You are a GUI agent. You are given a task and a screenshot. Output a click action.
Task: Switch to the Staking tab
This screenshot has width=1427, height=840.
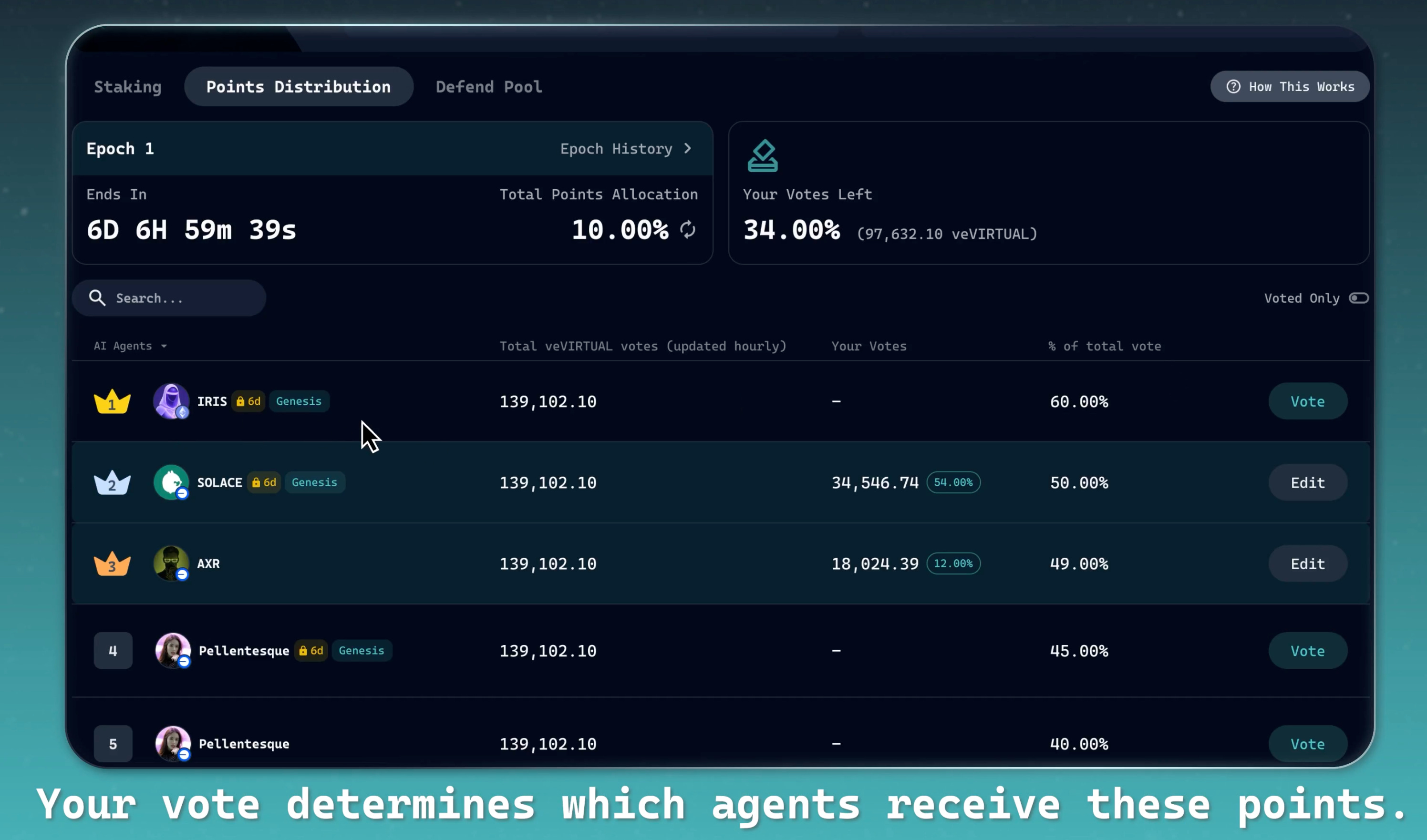[x=127, y=87]
